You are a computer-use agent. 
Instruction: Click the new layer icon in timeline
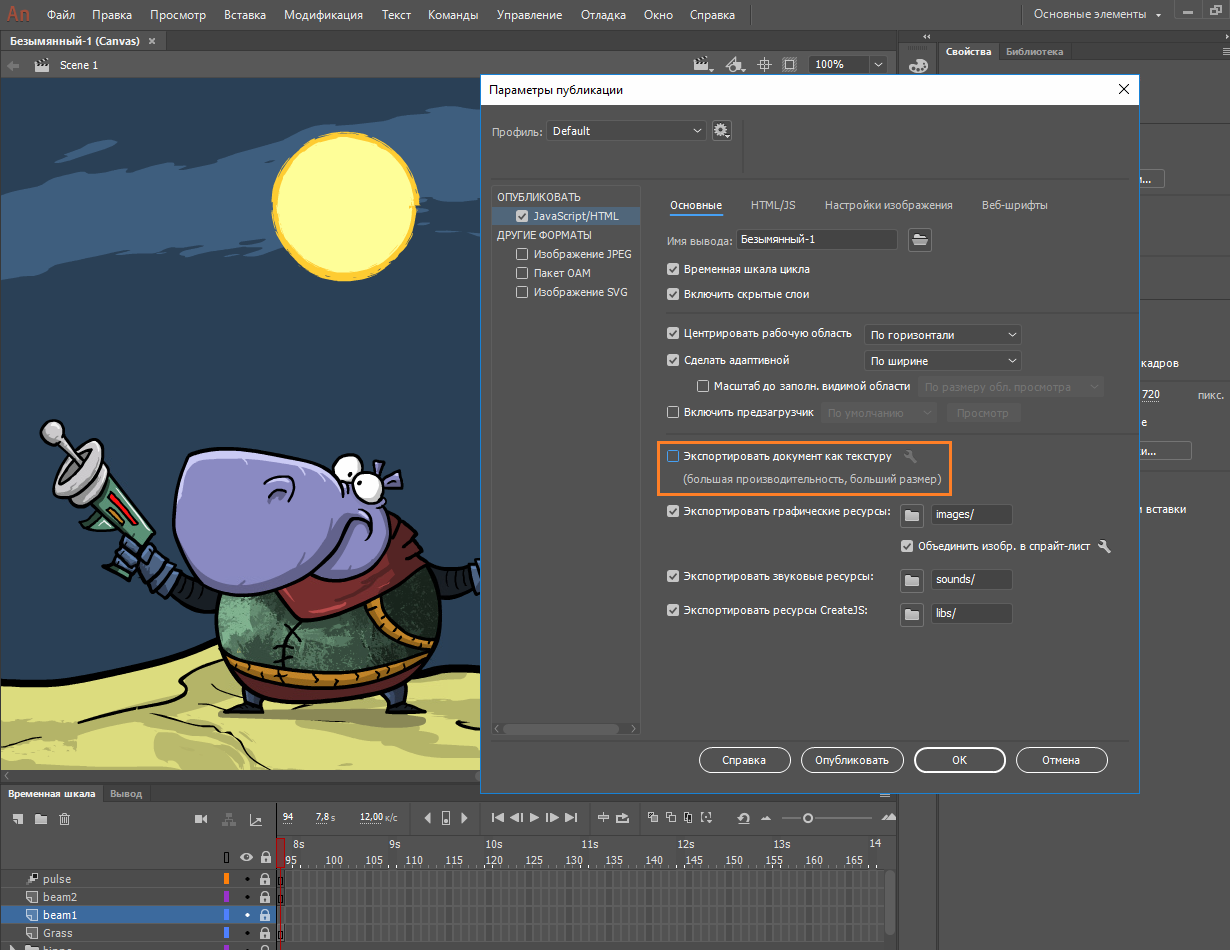(x=18, y=819)
